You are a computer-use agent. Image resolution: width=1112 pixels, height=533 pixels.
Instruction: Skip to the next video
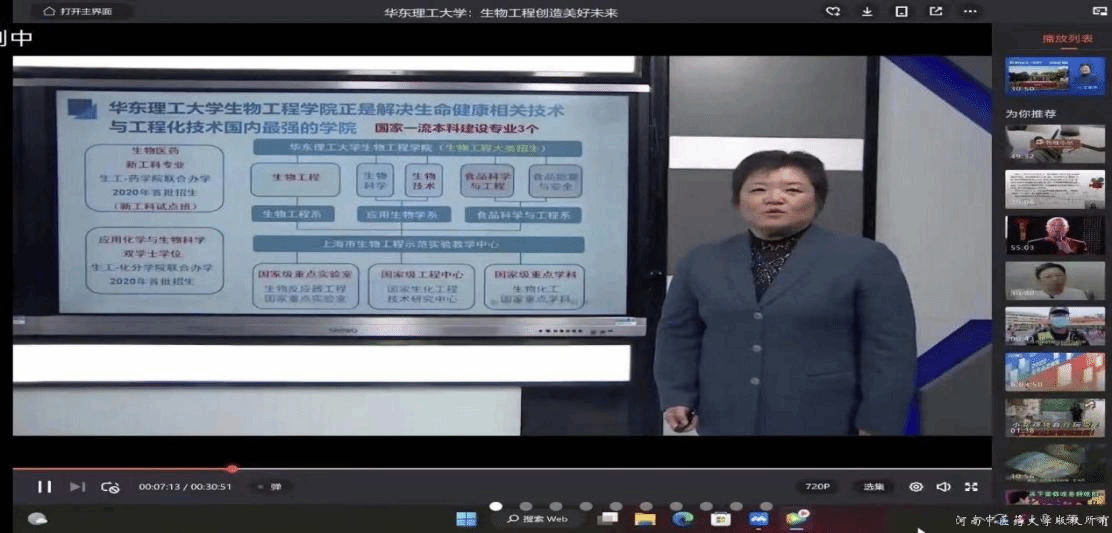coord(77,487)
